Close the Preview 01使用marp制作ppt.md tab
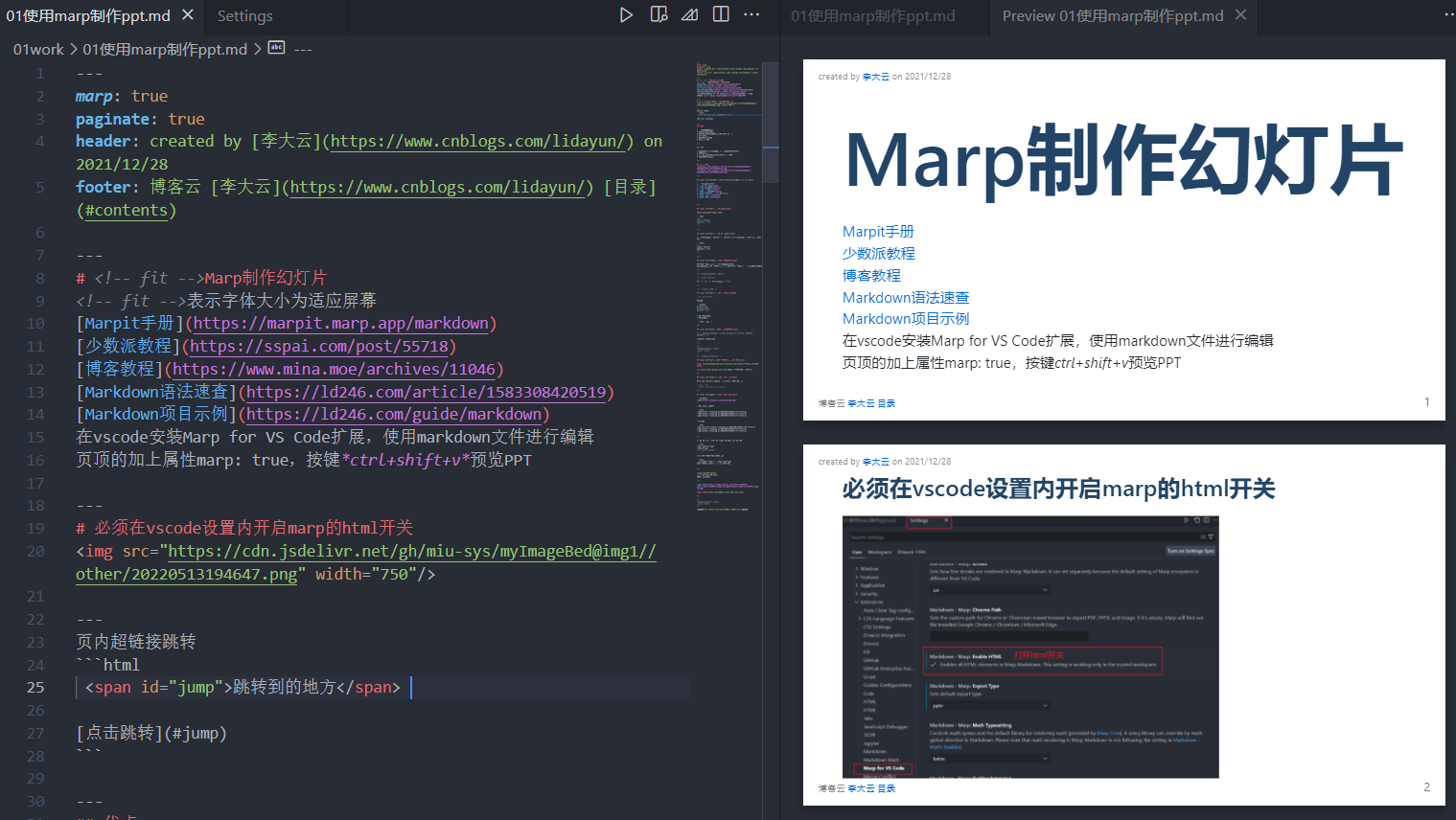Screen dimensions: 1456x820 coord(1240,15)
